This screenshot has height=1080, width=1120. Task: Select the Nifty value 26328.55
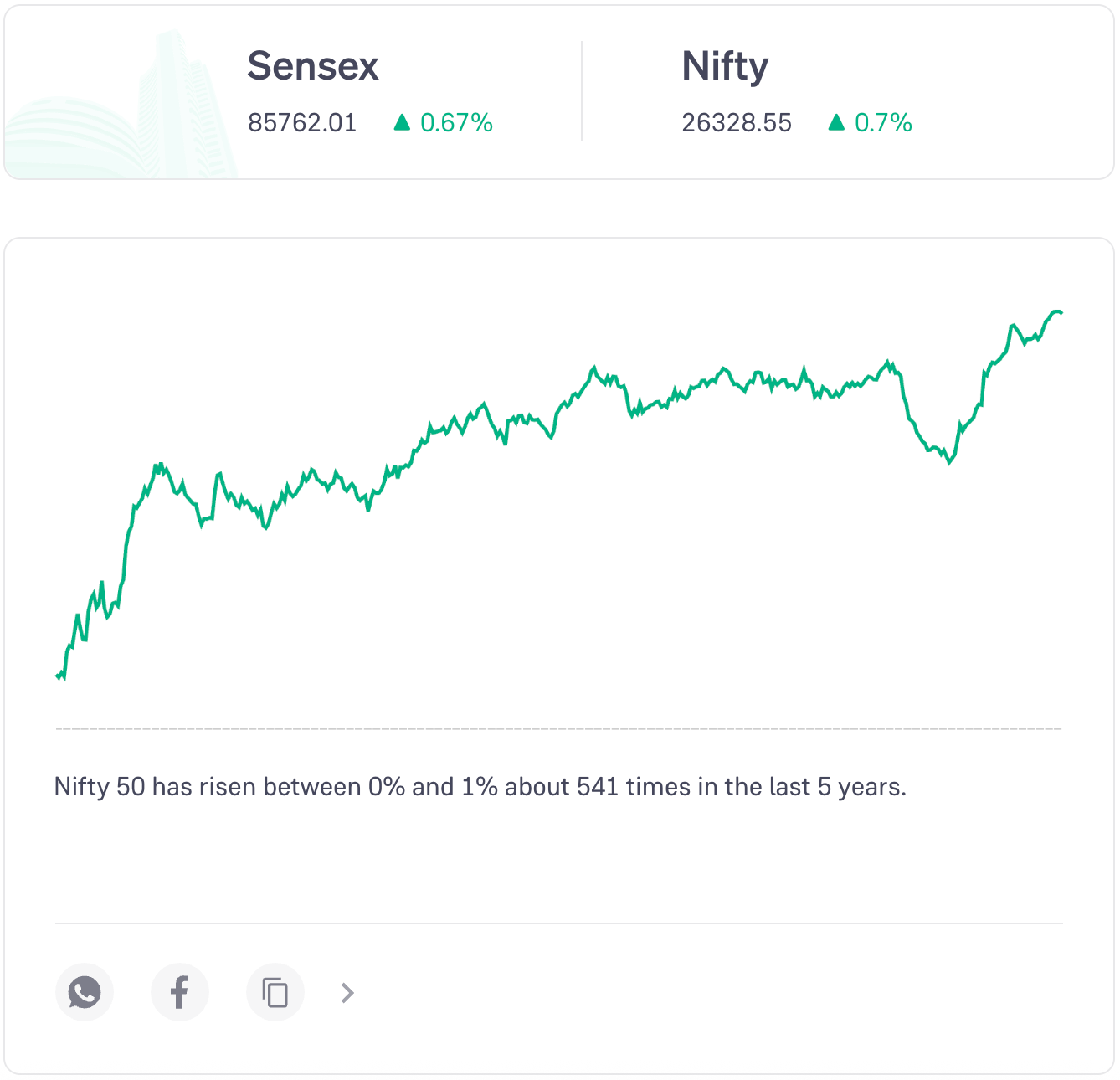(x=737, y=123)
